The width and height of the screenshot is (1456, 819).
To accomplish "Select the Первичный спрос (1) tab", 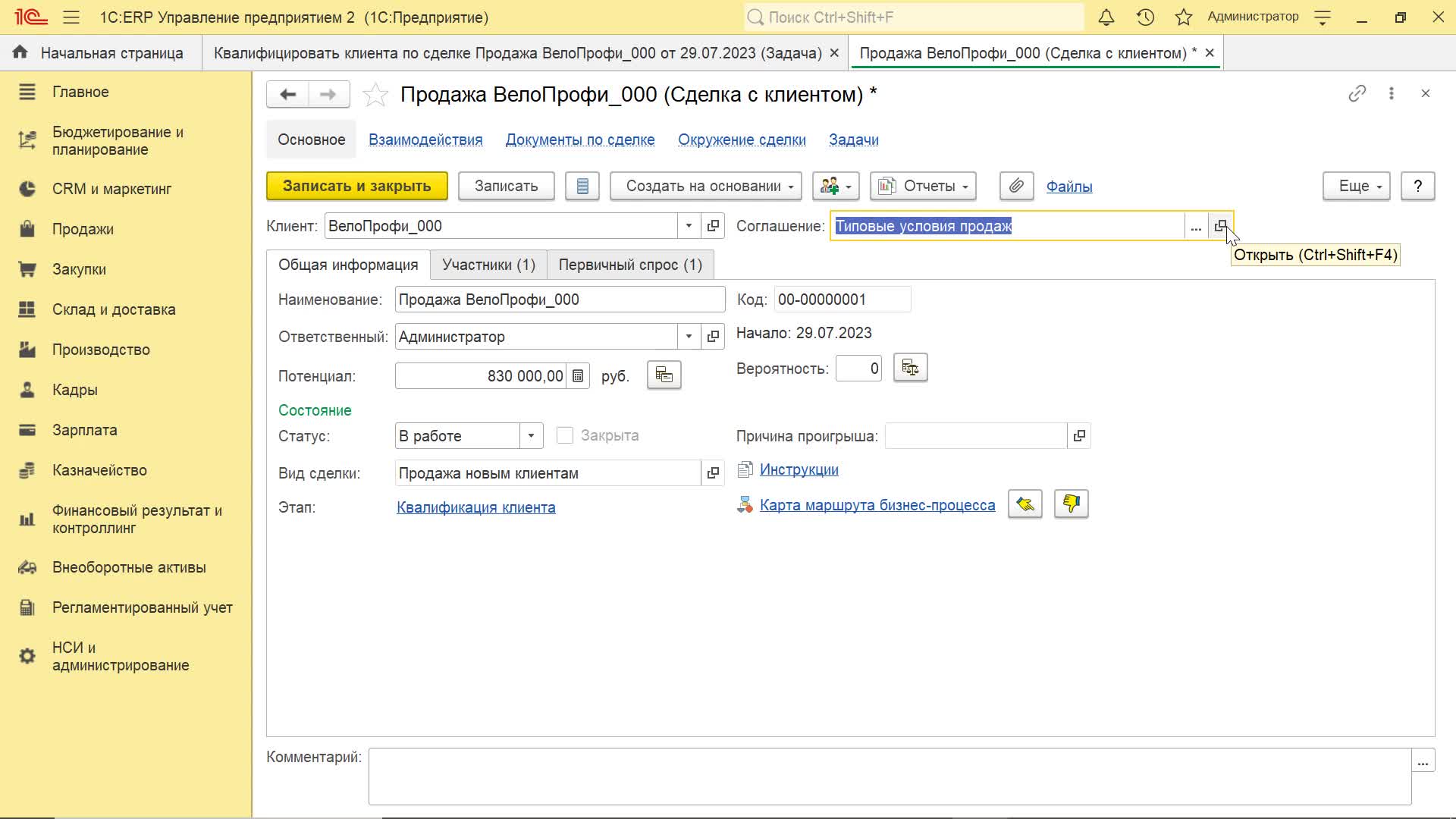I will (630, 265).
